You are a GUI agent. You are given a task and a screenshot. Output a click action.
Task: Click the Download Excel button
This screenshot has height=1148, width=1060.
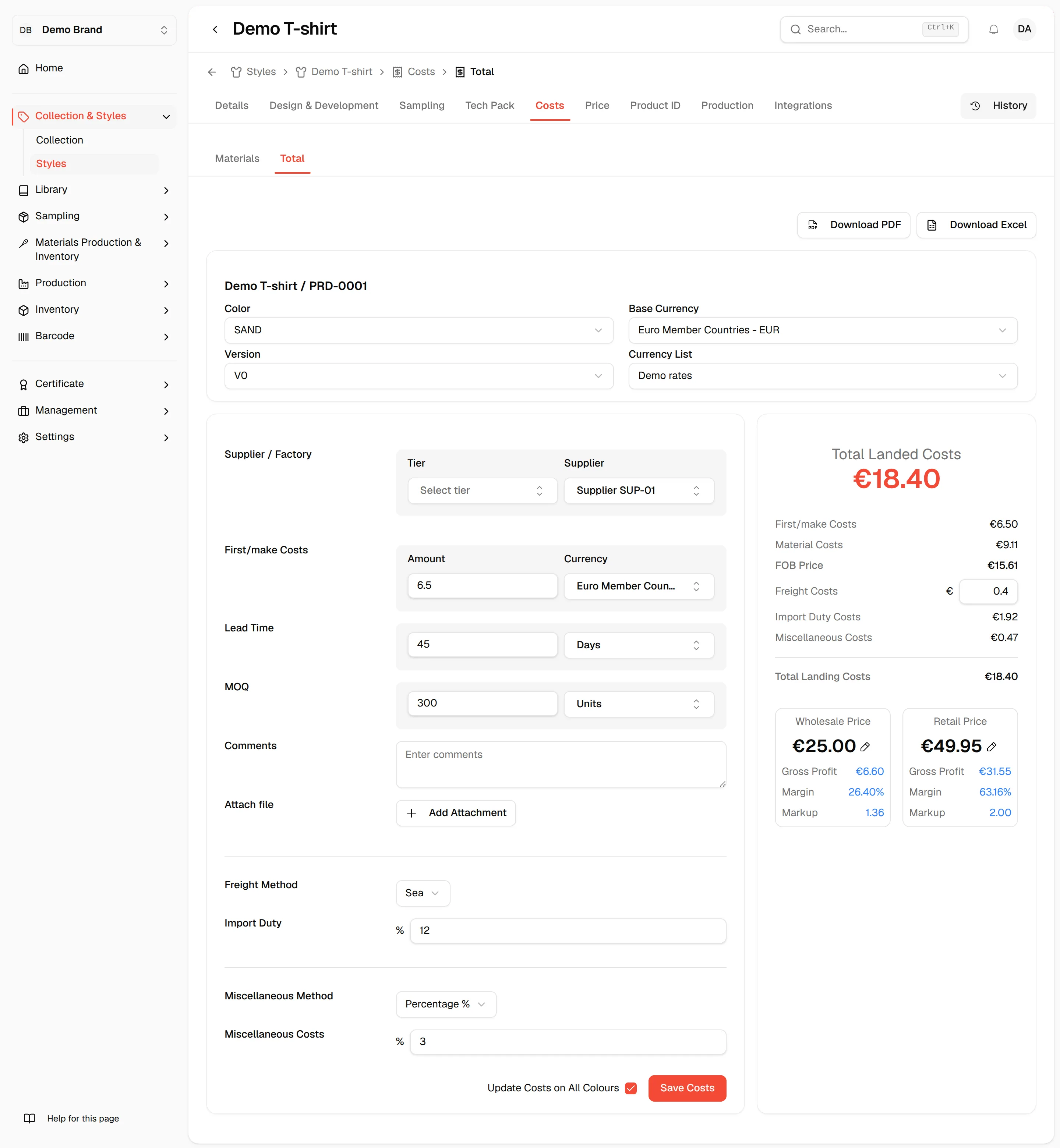976,225
